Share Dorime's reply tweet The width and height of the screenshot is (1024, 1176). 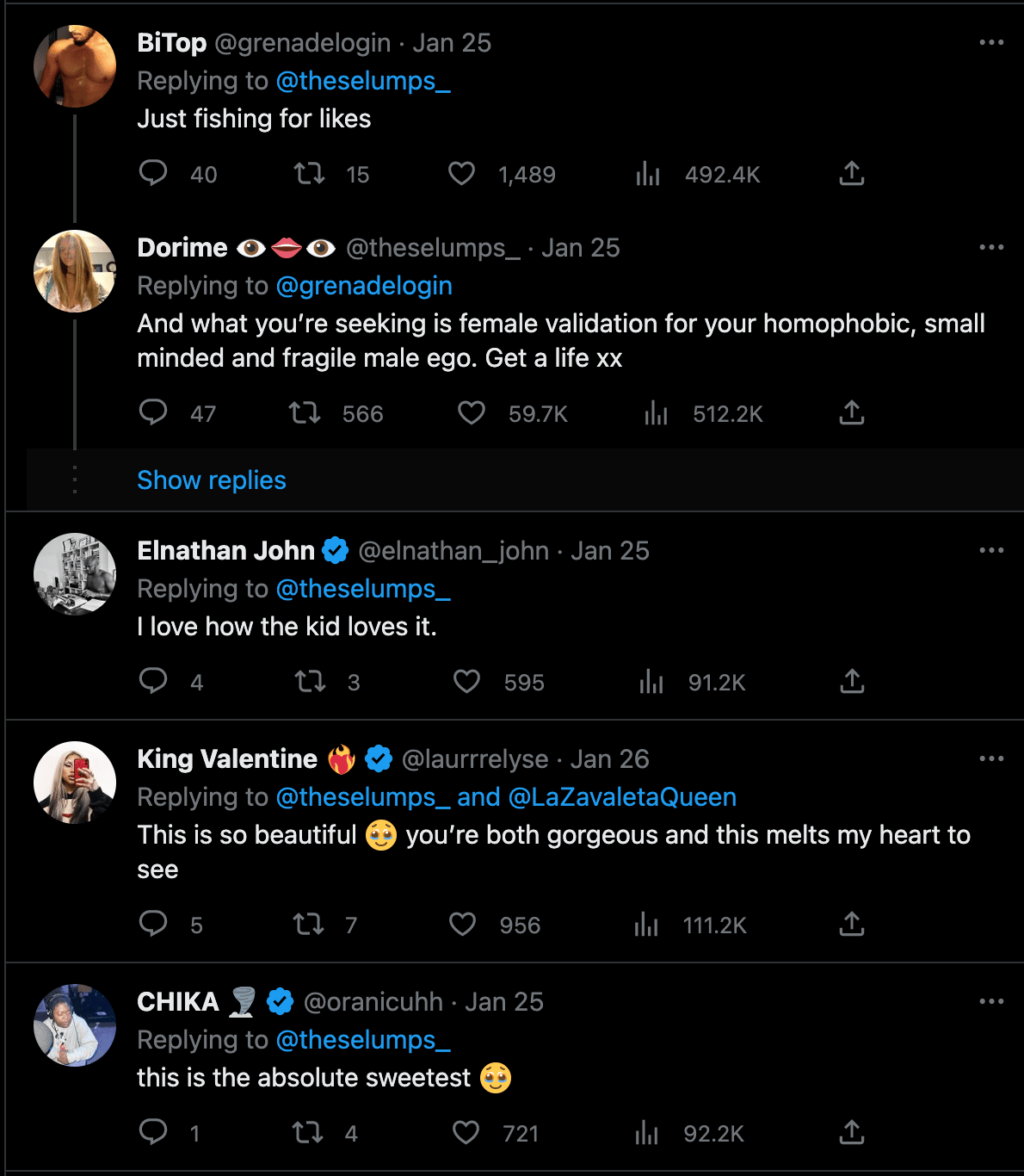[851, 412]
